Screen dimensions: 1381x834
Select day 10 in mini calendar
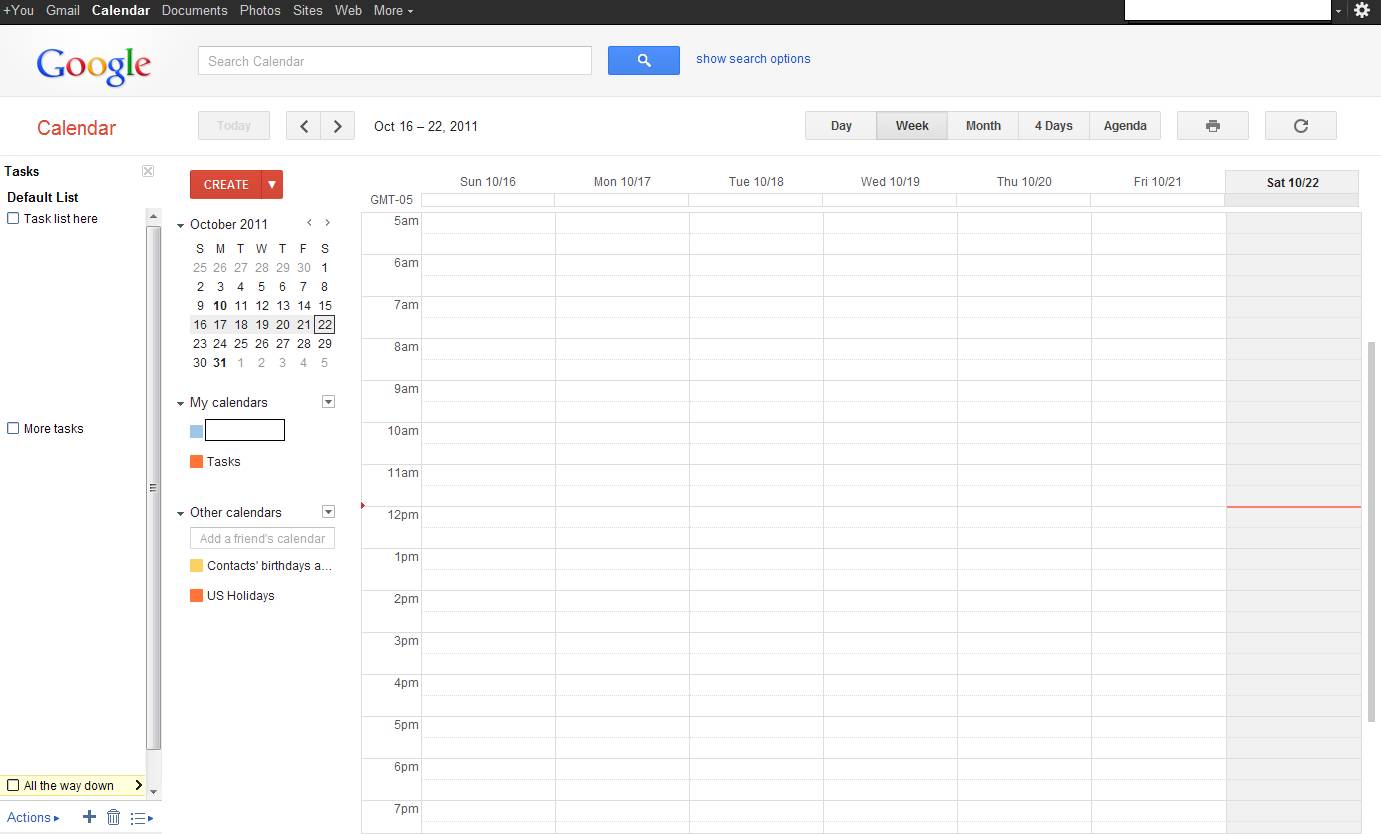(x=220, y=306)
